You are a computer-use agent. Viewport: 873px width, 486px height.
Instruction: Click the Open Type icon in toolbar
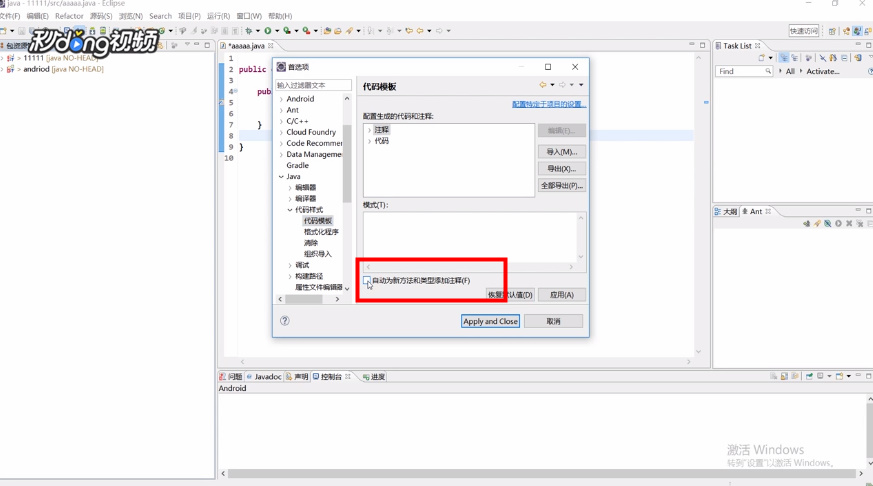pyautogui.click(x=327, y=31)
